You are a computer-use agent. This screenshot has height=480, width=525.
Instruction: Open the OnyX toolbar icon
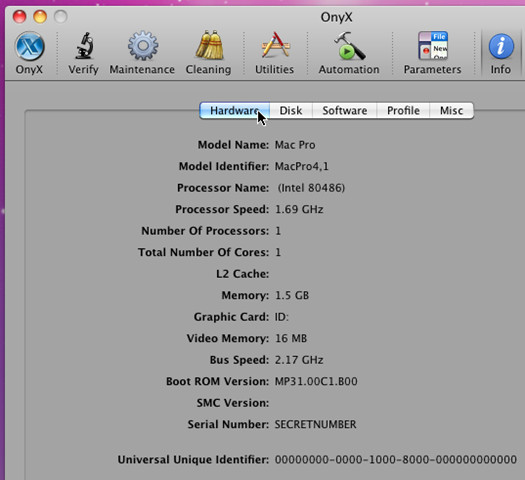29,53
